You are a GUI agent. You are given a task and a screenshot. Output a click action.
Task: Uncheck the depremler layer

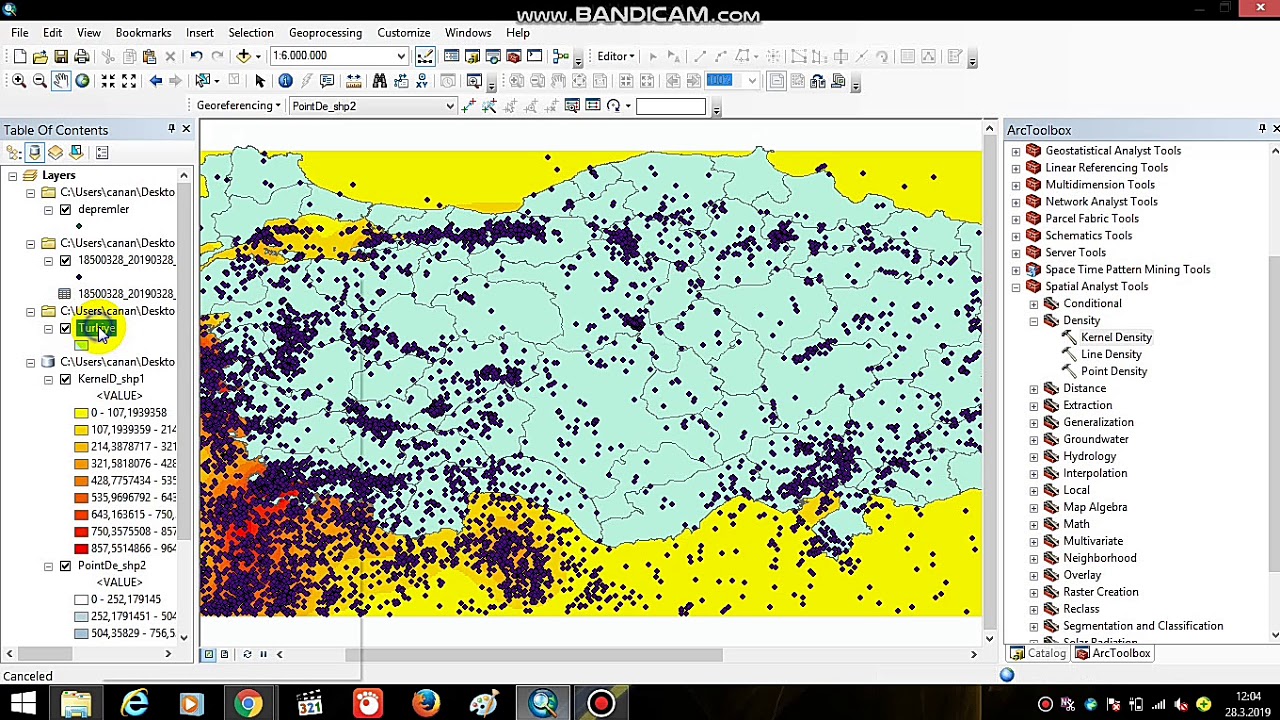pos(65,209)
